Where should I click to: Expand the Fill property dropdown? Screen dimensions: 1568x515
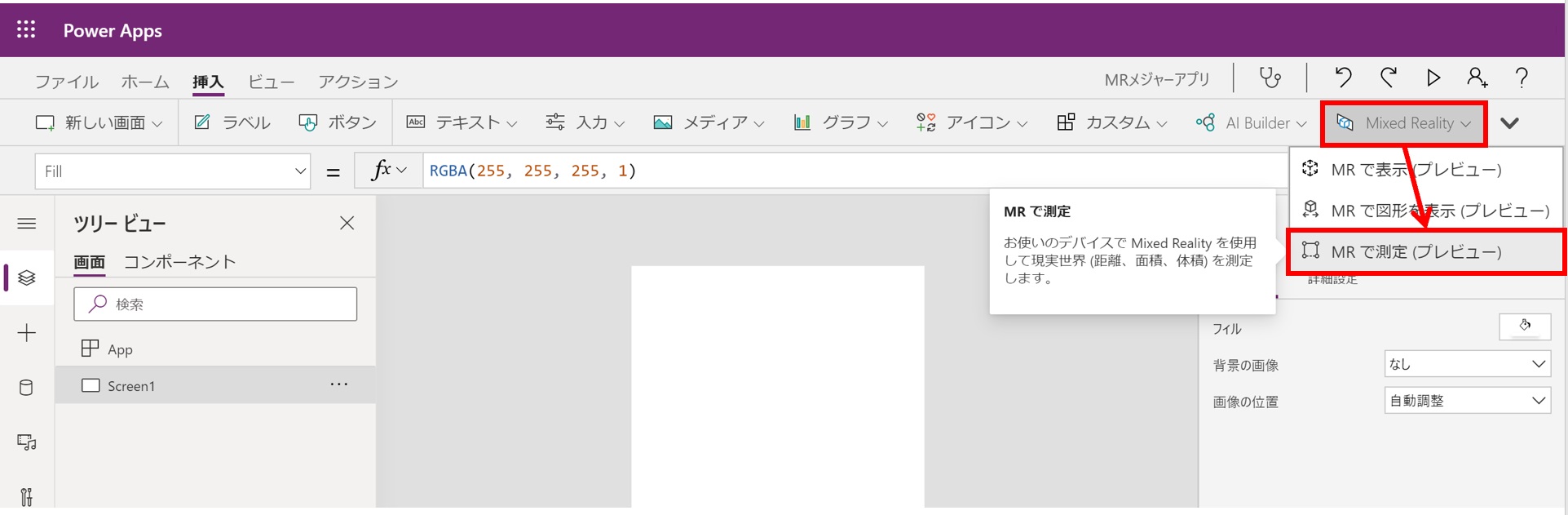299,171
